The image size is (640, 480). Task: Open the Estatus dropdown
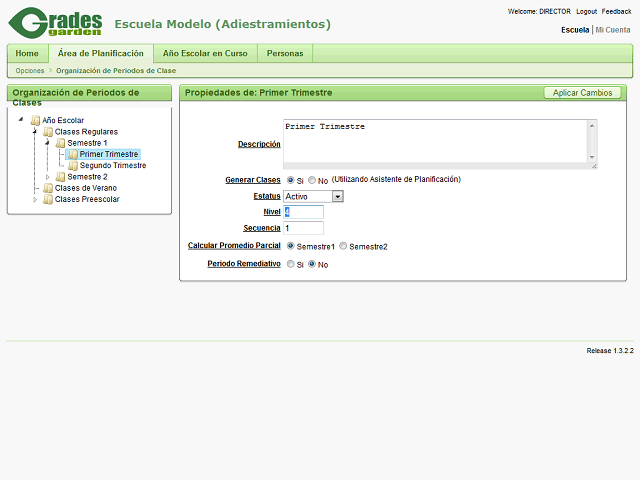click(x=338, y=196)
